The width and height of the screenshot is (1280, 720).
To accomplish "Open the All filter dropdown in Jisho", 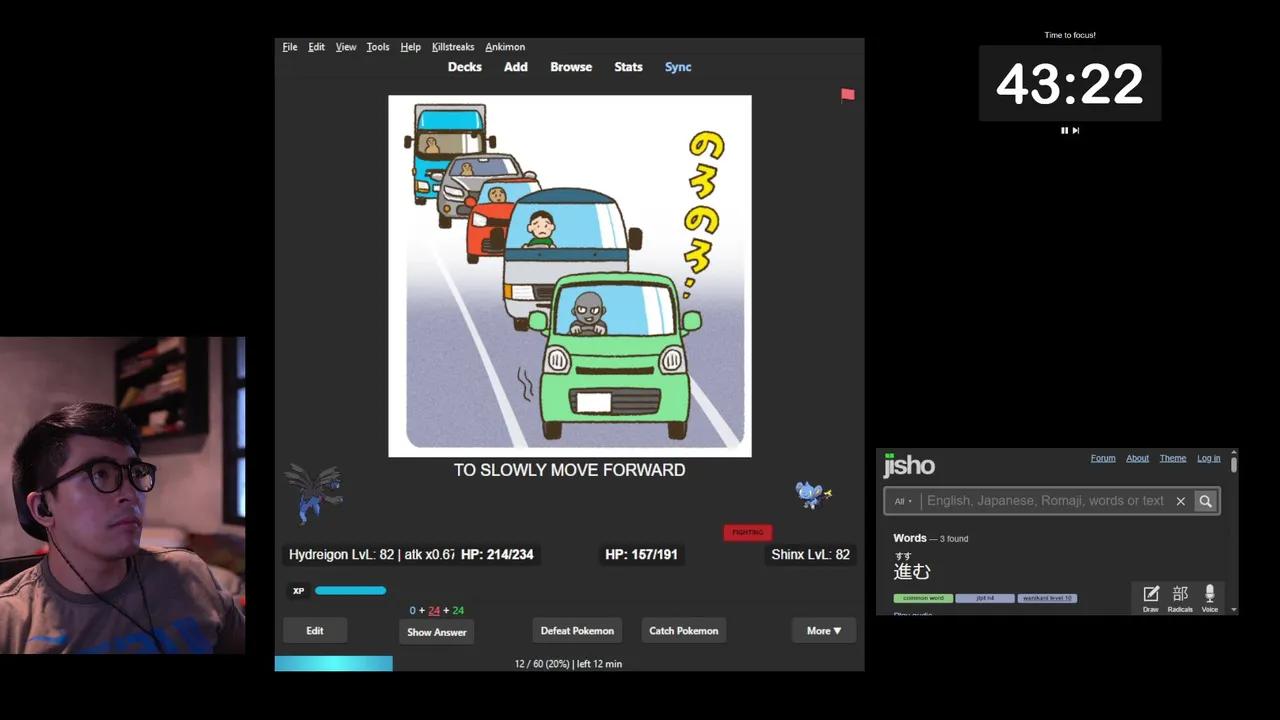I will [903, 501].
